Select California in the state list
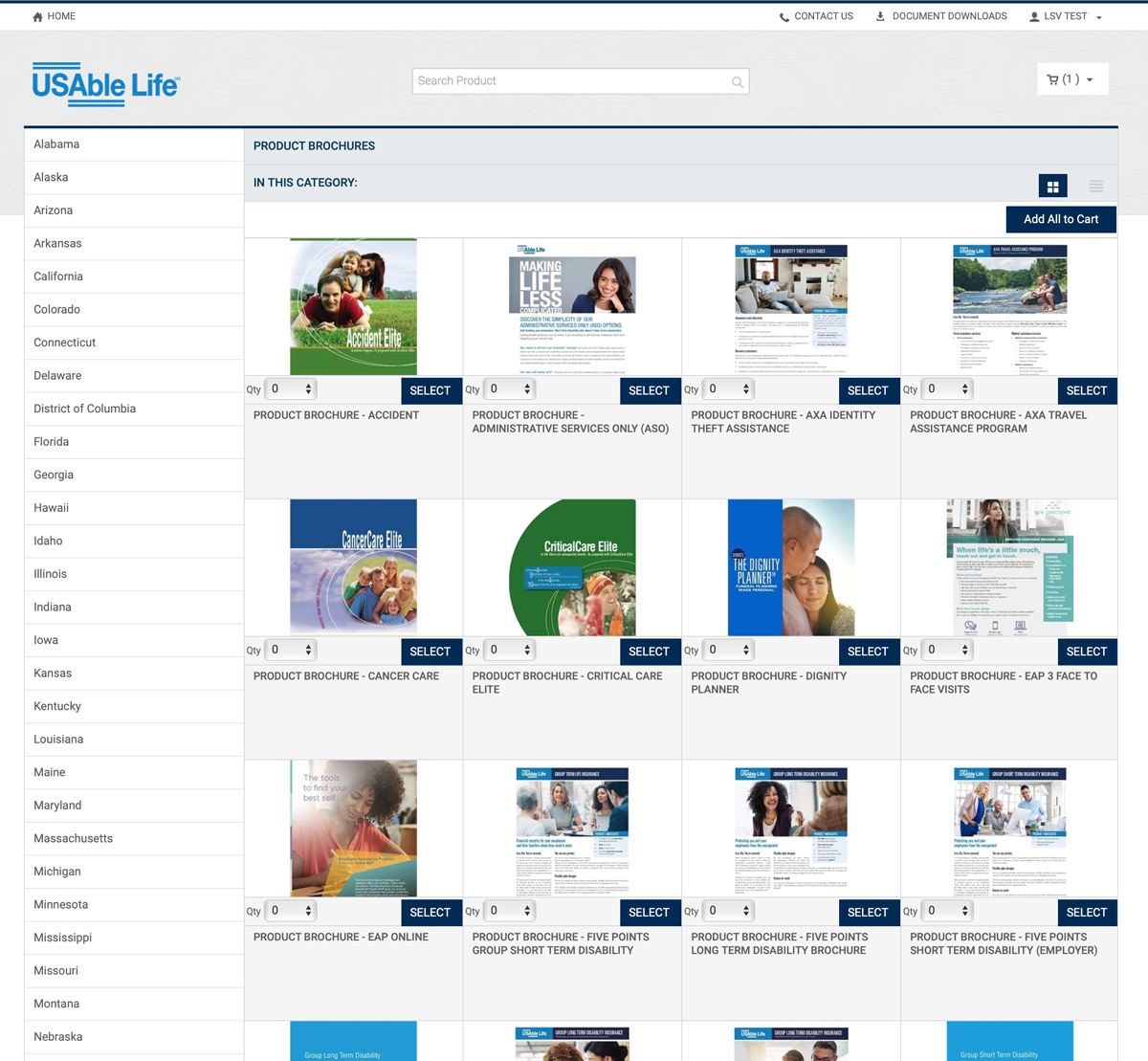The image size is (1148, 1061). (58, 276)
